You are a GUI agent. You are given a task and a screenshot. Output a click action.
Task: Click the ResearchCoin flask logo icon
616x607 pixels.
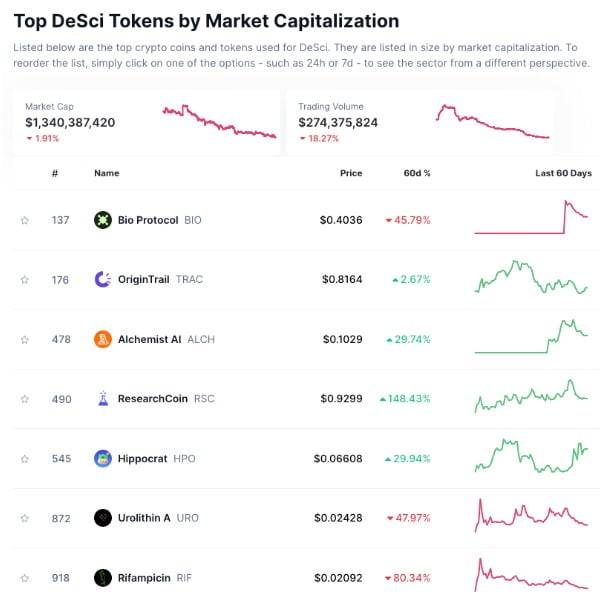(x=102, y=398)
